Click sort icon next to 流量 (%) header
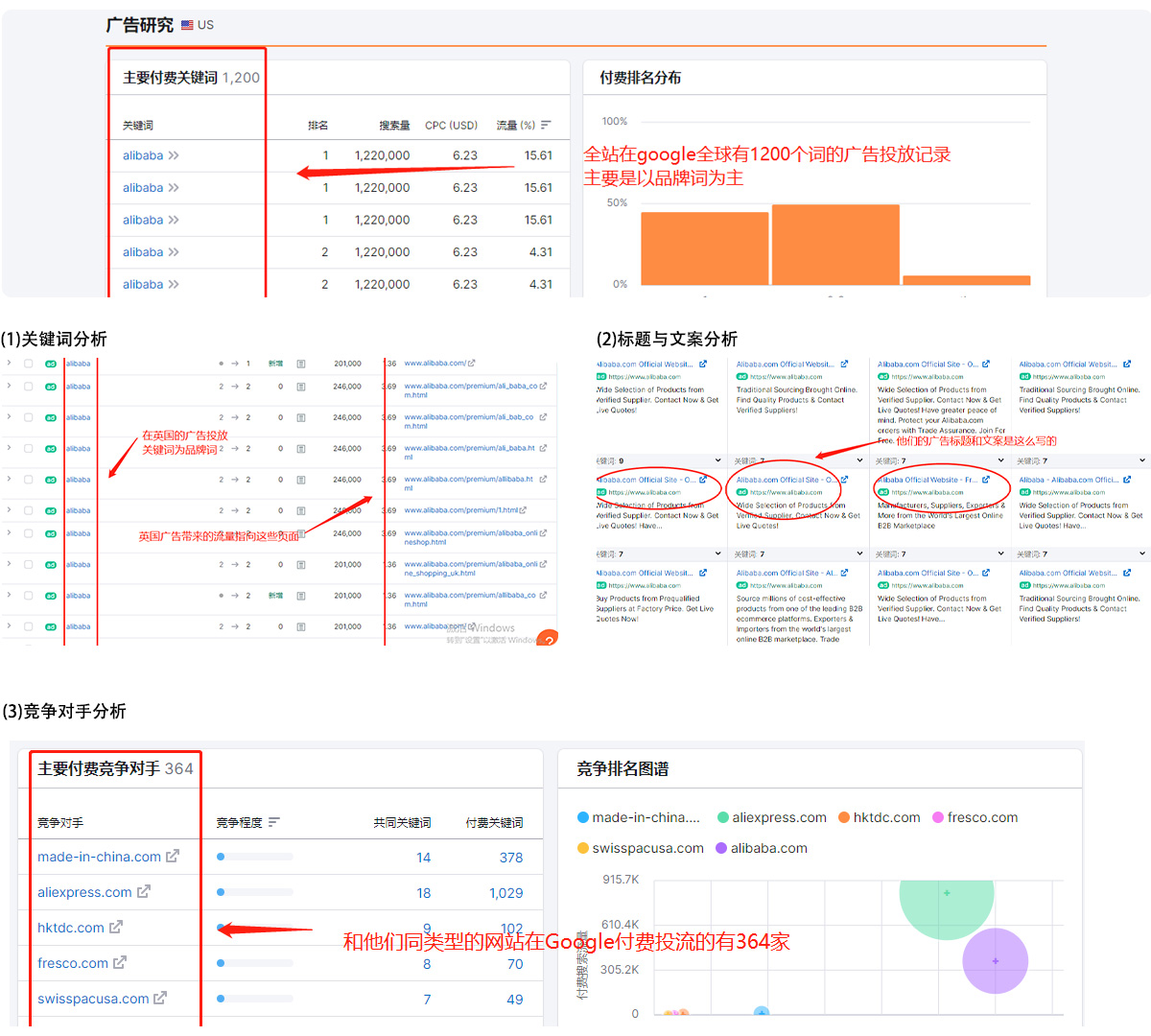This screenshot has width=1151, height=1036. 546,125
